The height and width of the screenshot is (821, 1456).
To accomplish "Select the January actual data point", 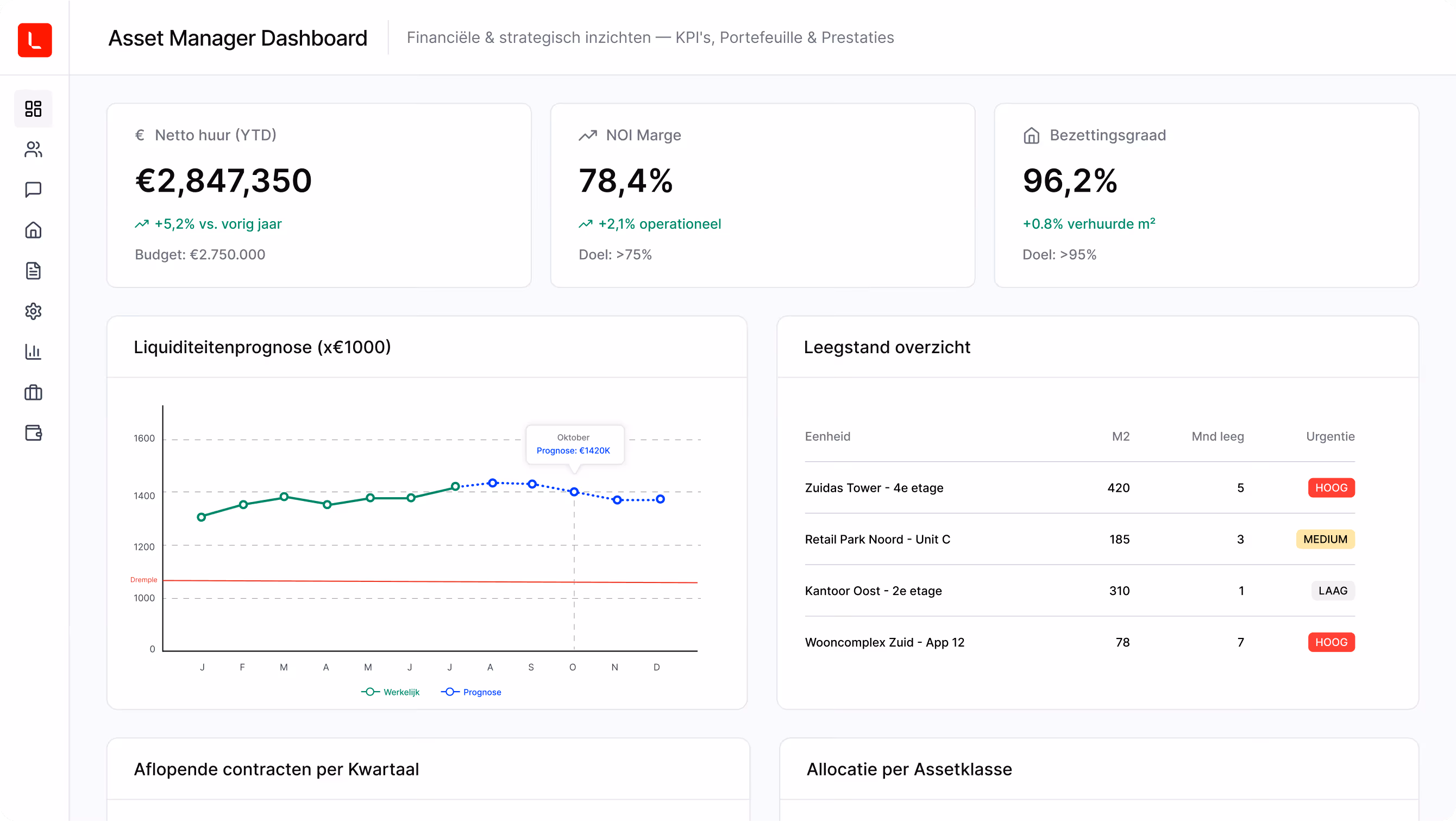I will click(201, 517).
